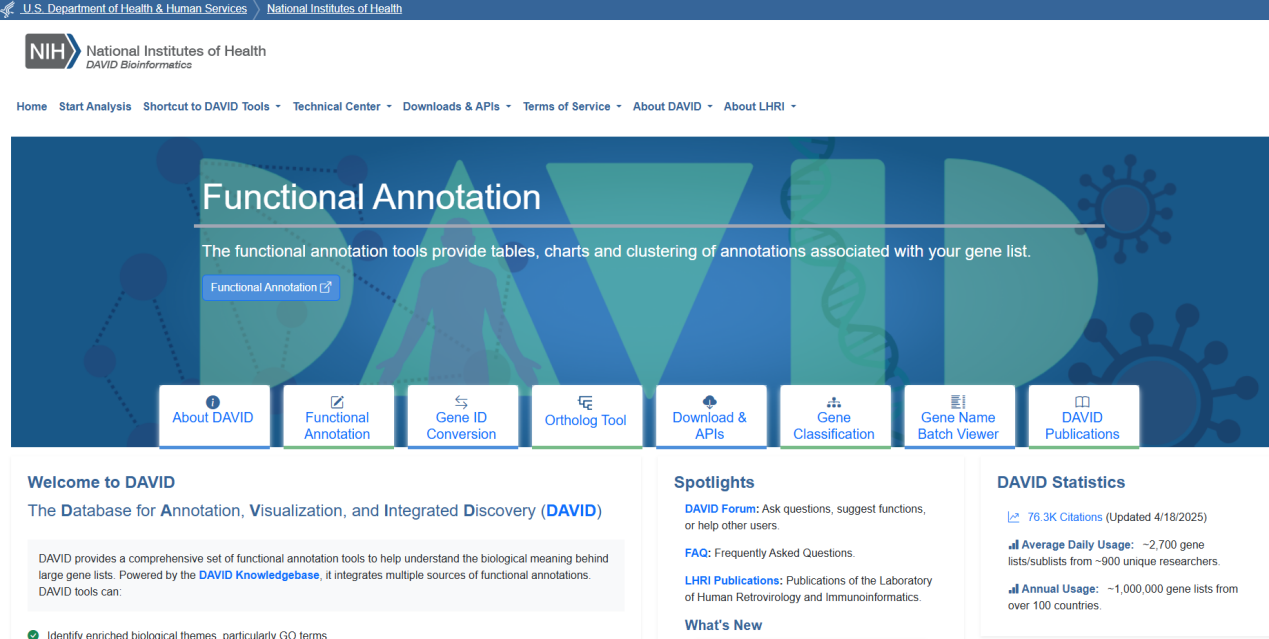Image resolution: width=1269 pixels, height=639 pixels.
Task: Open the About DAVID card
Action: 214,417
